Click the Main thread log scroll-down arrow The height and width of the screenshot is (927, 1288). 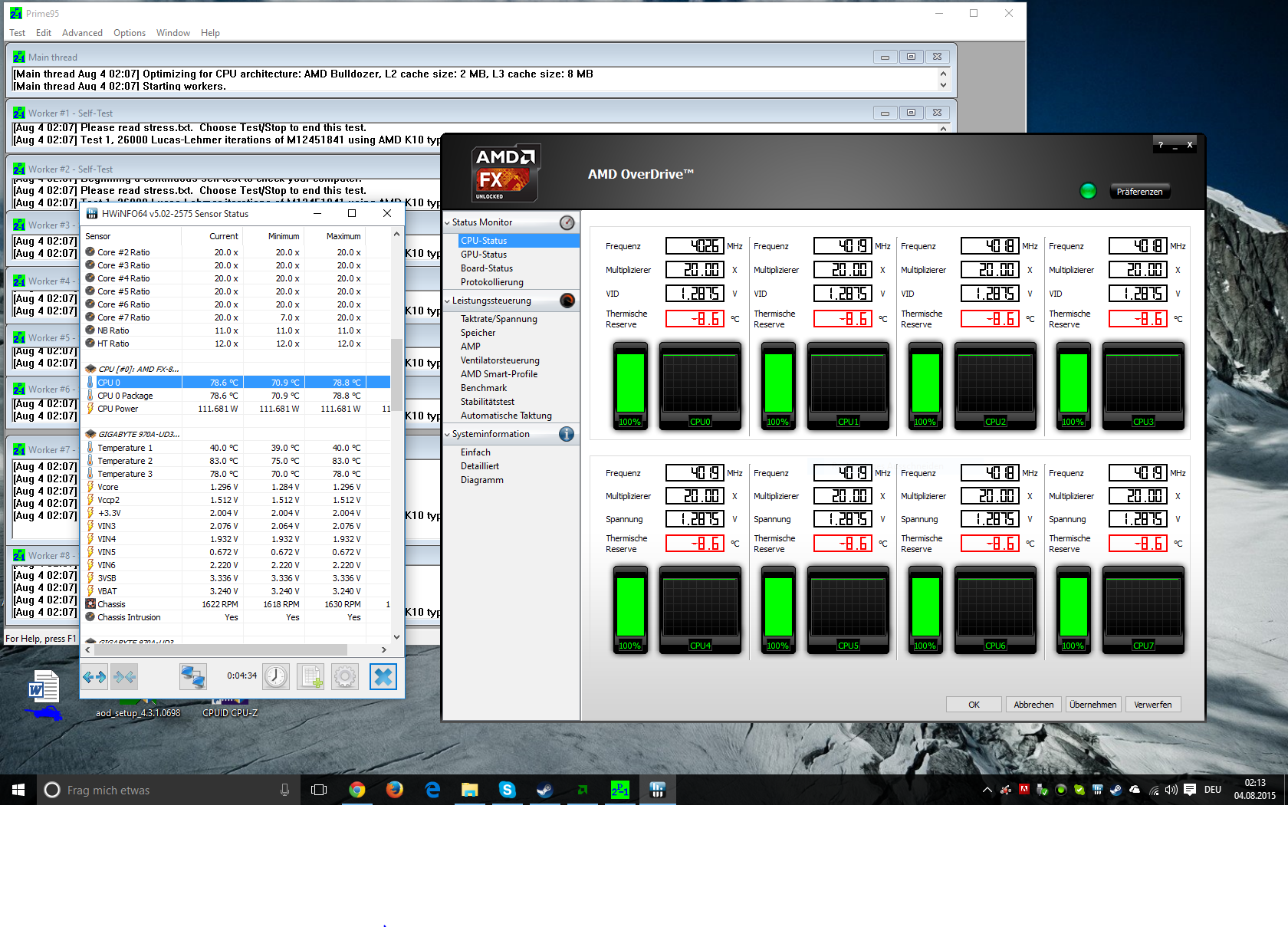(x=943, y=85)
